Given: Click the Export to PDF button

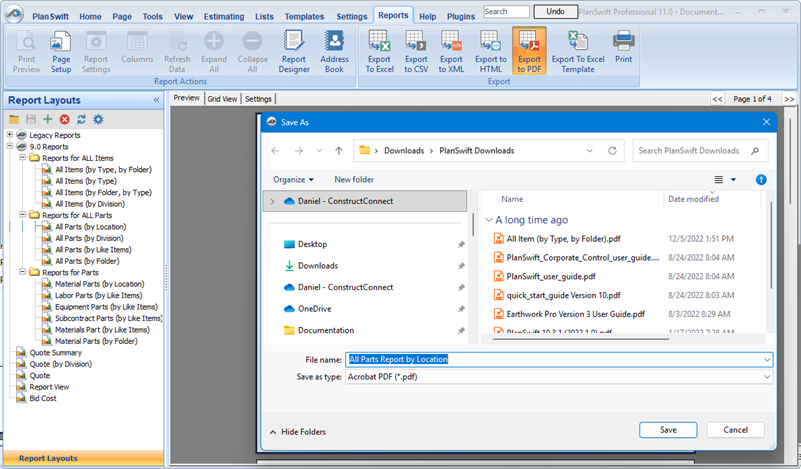Looking at the screenshot, I should (x=529, y=52).
